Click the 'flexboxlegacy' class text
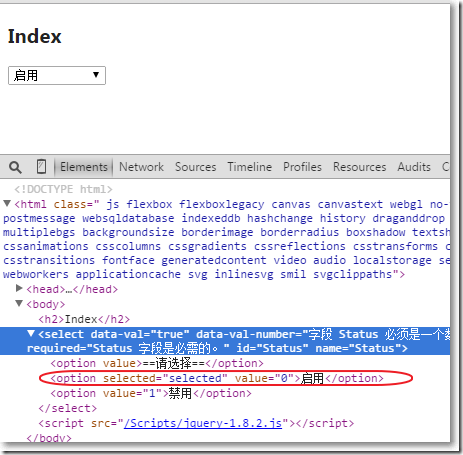The image size is (463, 455). pos(222,204)
